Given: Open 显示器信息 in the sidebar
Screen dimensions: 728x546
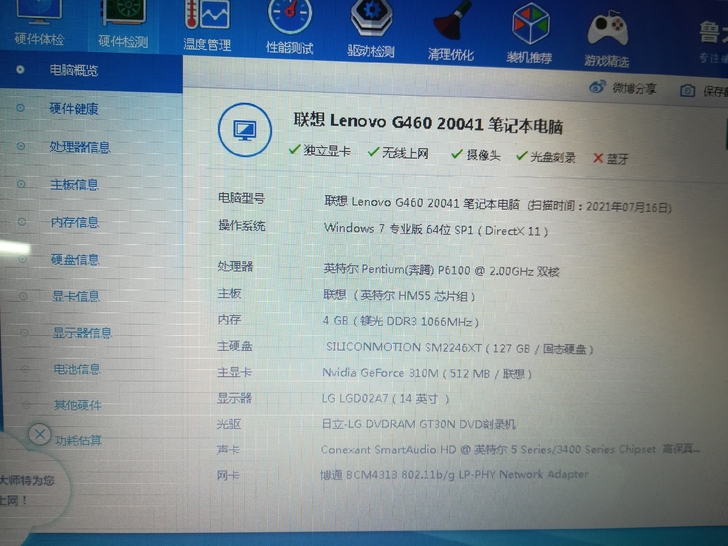Looking at the screenshot, I should tap(82, 333).
